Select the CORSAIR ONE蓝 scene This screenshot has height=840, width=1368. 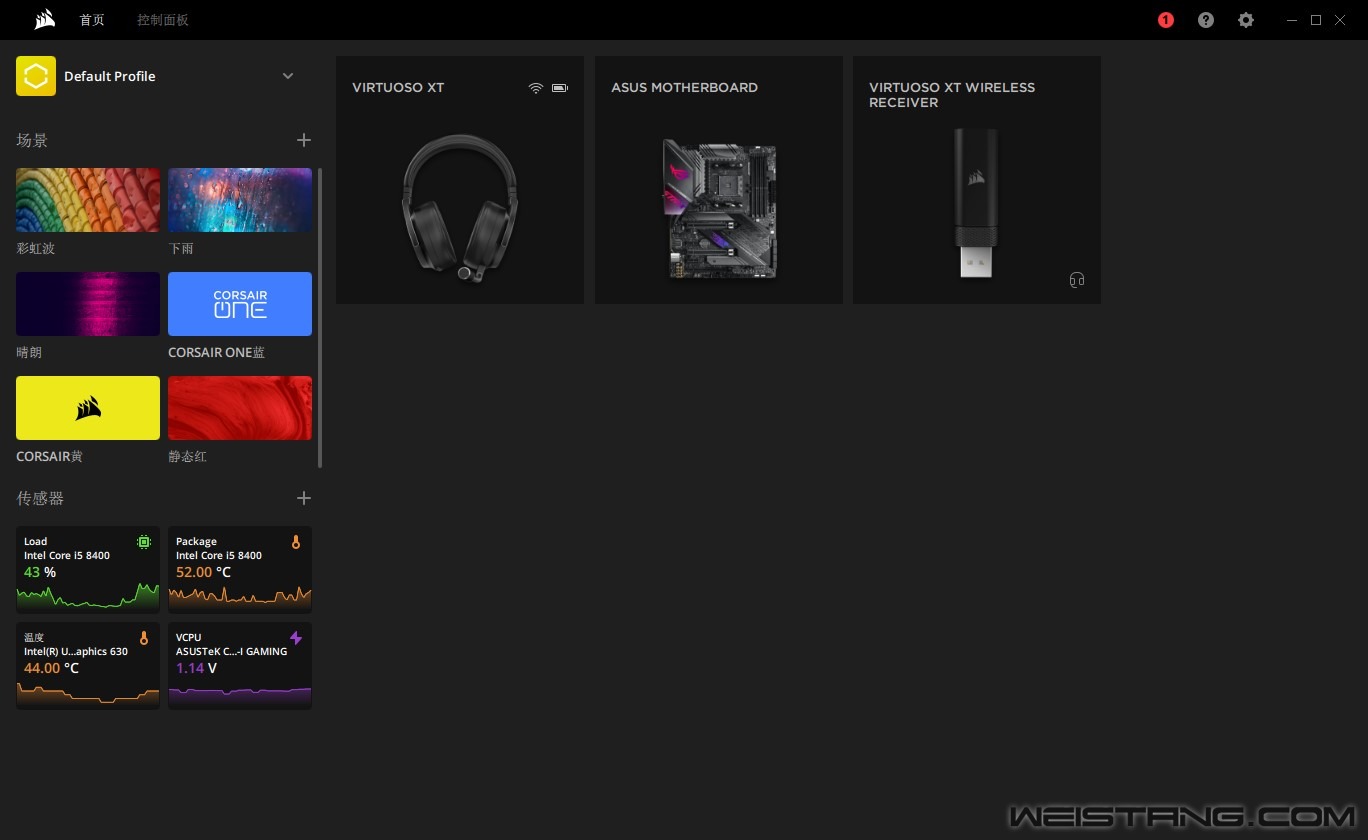(240, 304)
